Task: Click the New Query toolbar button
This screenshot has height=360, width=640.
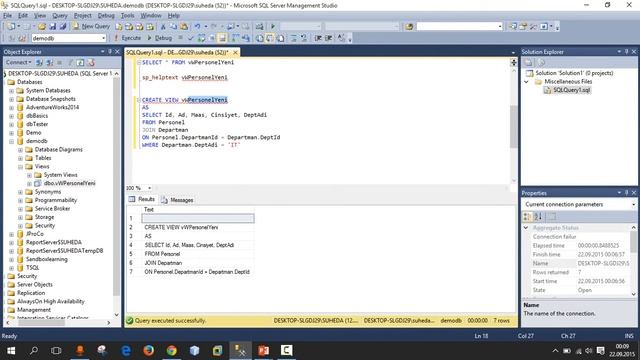Action: click(91, 27)
